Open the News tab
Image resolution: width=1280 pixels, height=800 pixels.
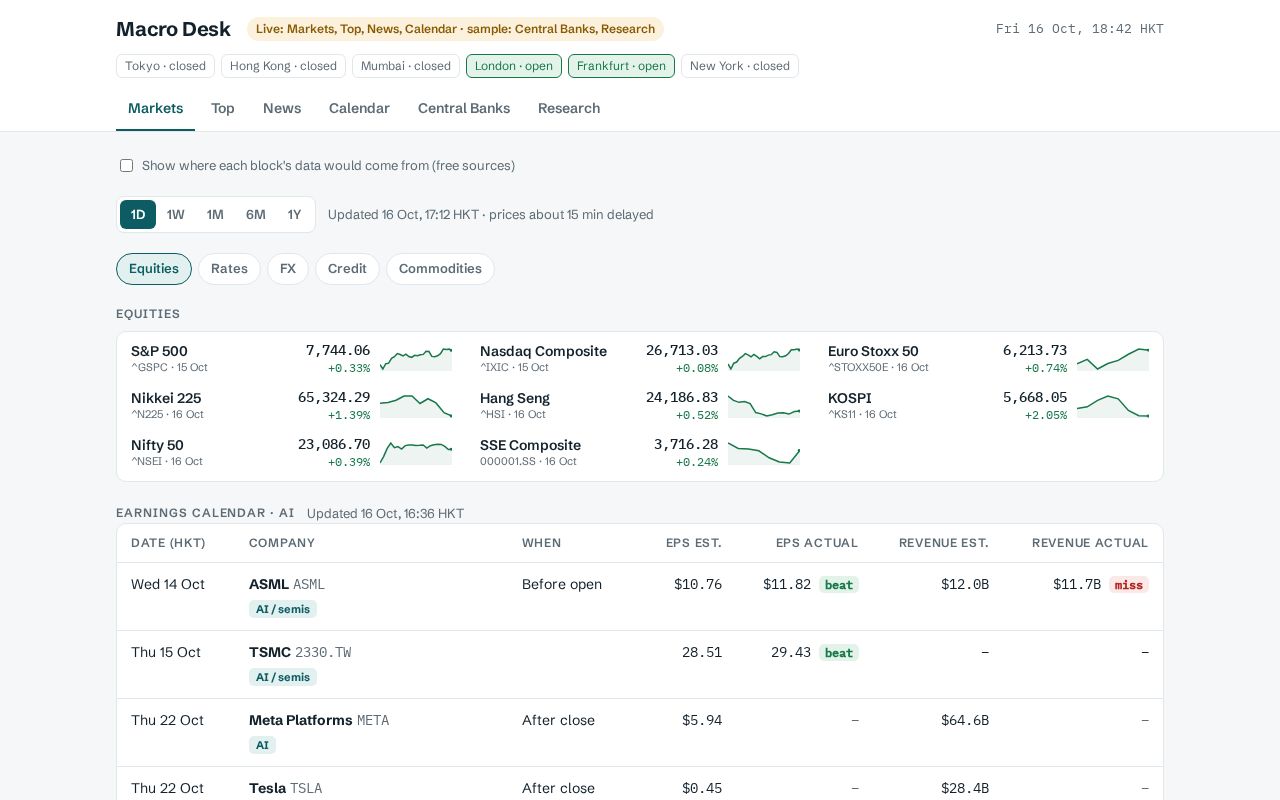[x=282, y=108]
